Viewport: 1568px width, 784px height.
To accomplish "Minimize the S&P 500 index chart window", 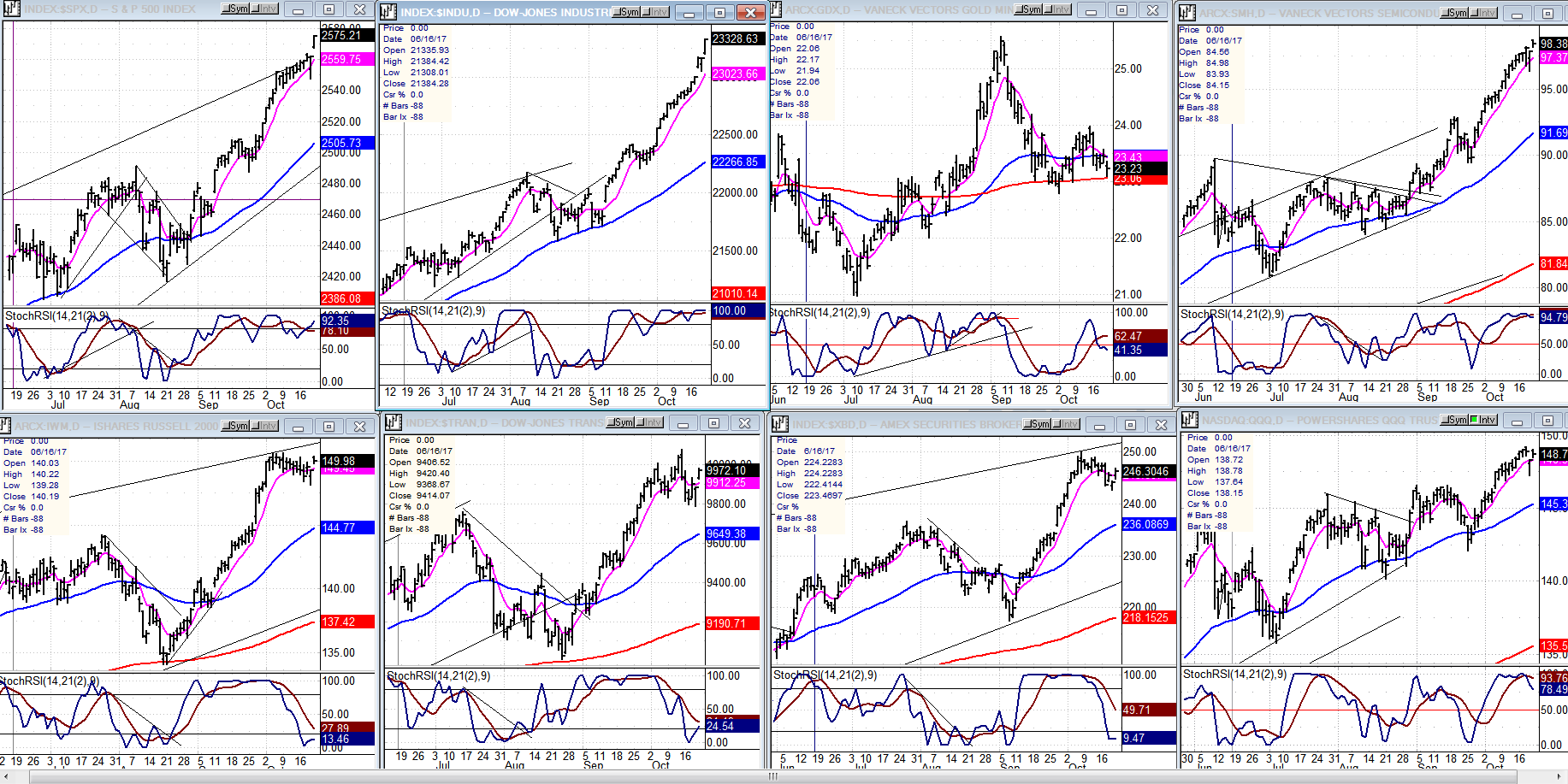I will 299,10.
